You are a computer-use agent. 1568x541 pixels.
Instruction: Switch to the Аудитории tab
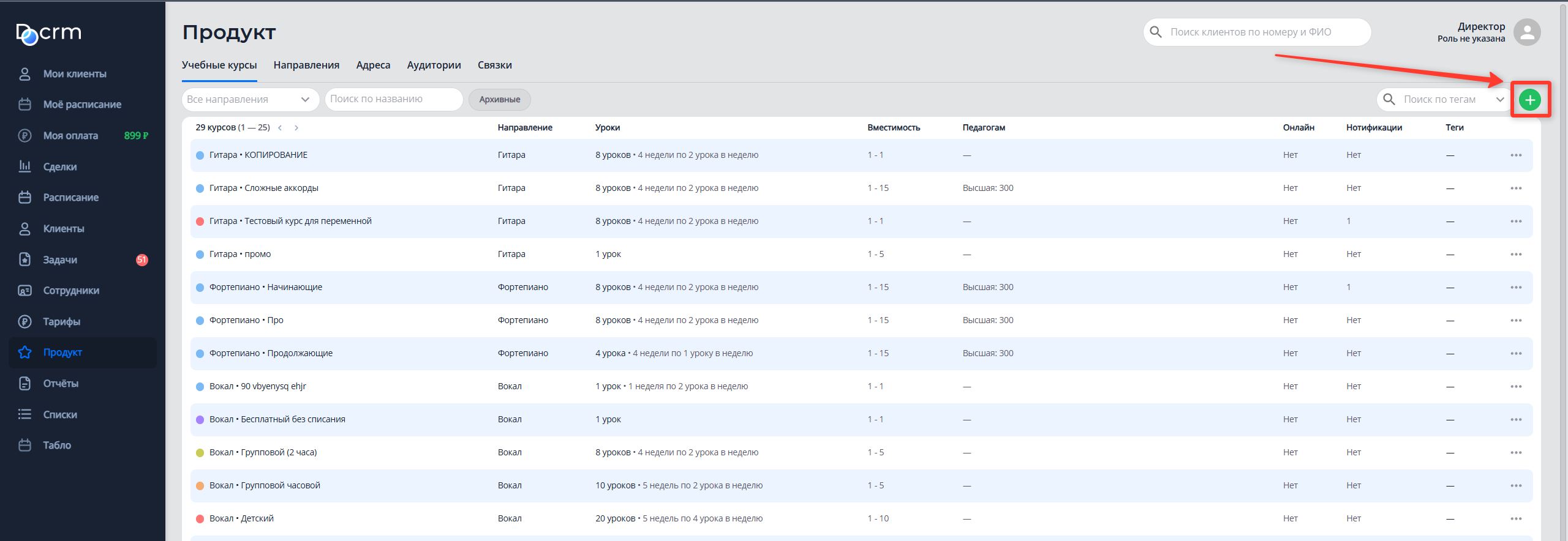click(x=434, y=65)
